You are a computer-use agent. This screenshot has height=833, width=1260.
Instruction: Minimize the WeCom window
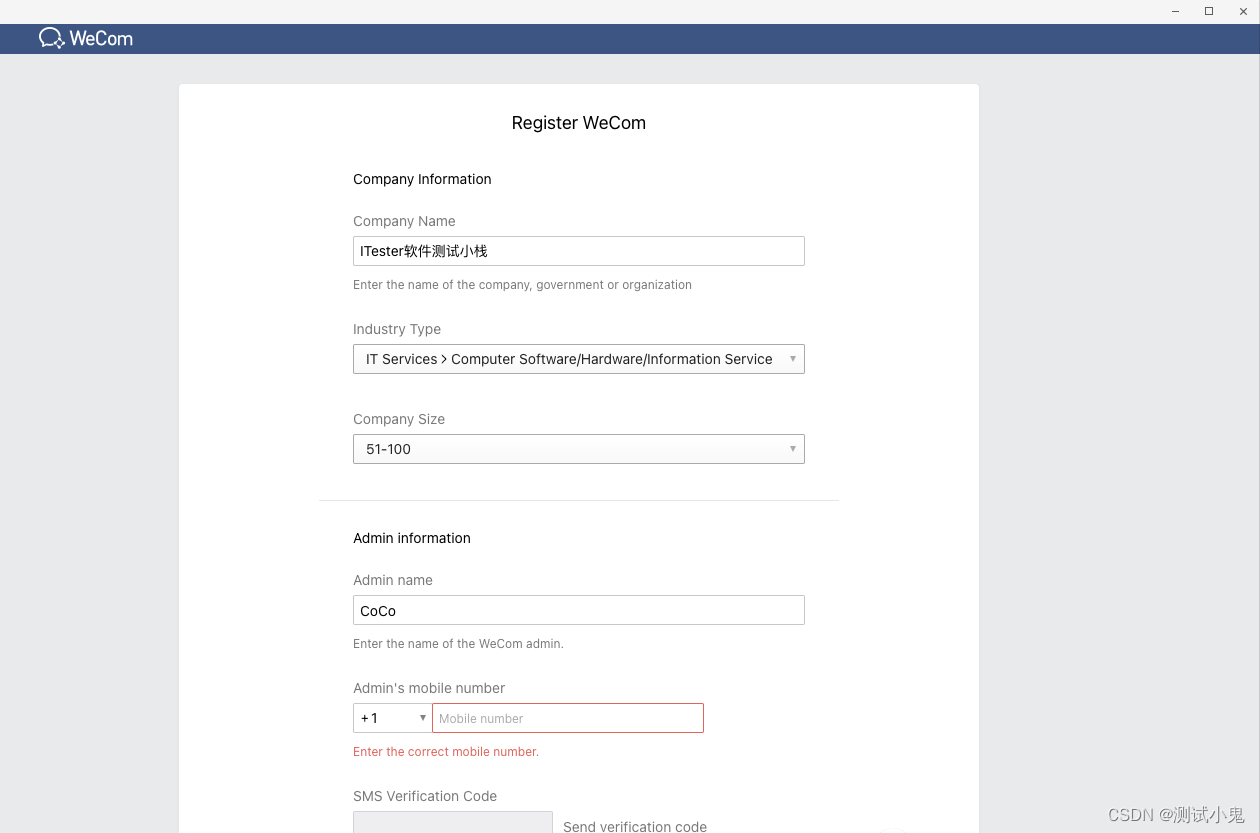coord(1176,11)
